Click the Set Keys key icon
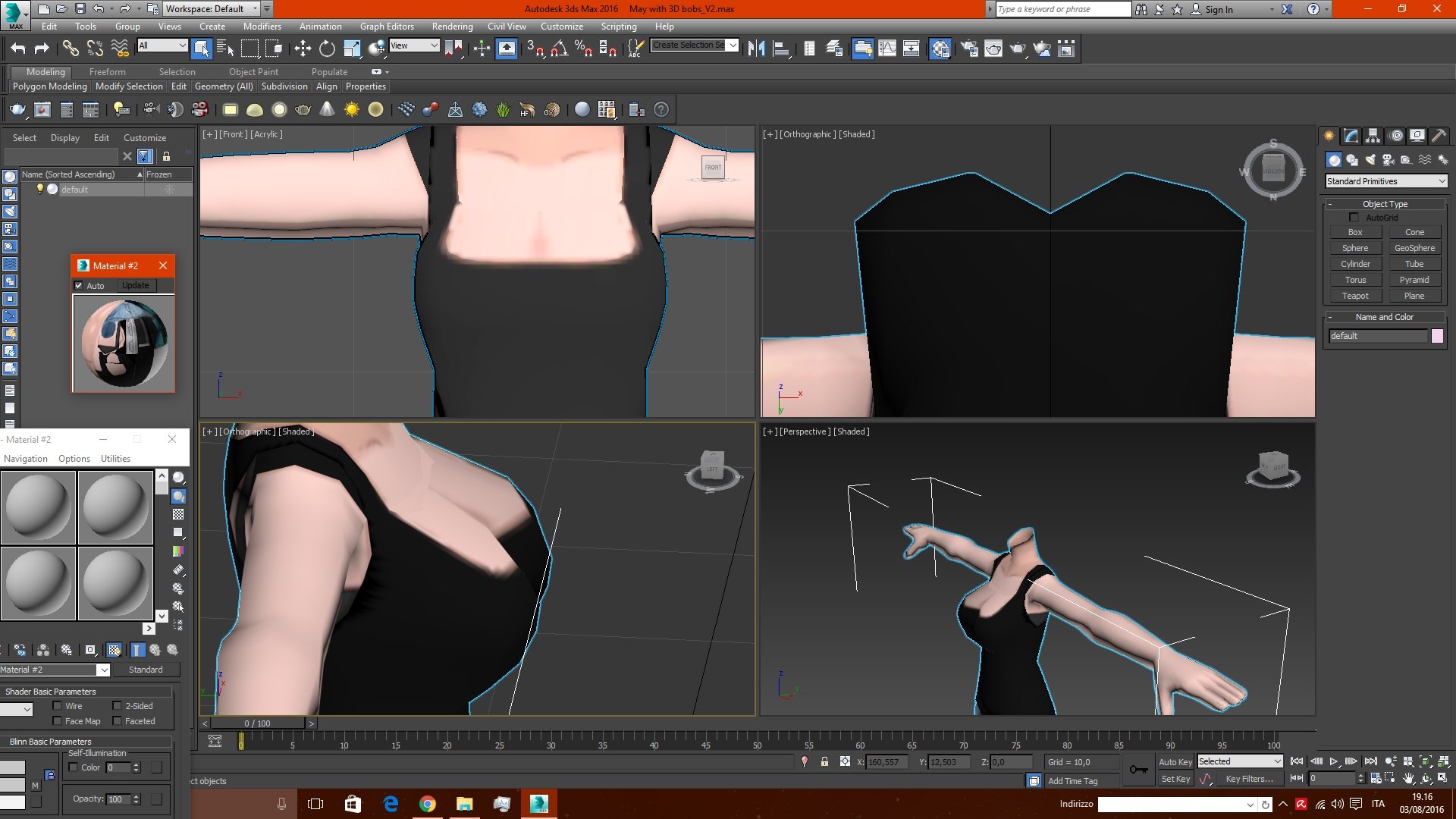This screenshot has width=1456, height=819. point(1138,770)
